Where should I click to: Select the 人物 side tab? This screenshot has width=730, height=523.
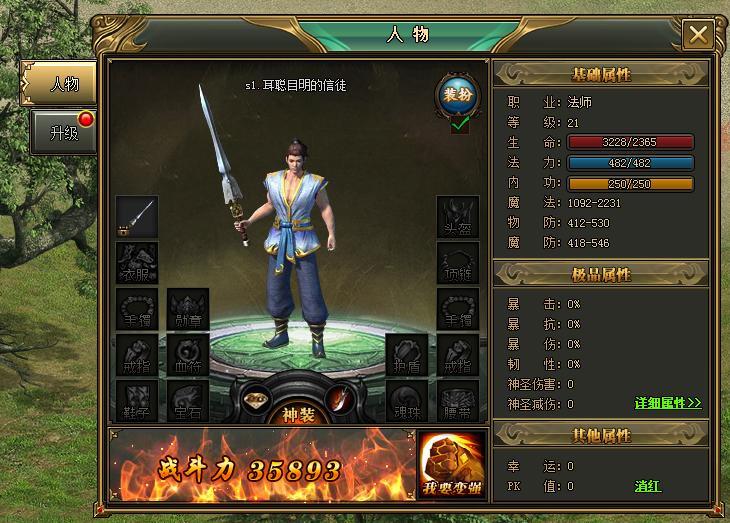(x=58, y=84)
